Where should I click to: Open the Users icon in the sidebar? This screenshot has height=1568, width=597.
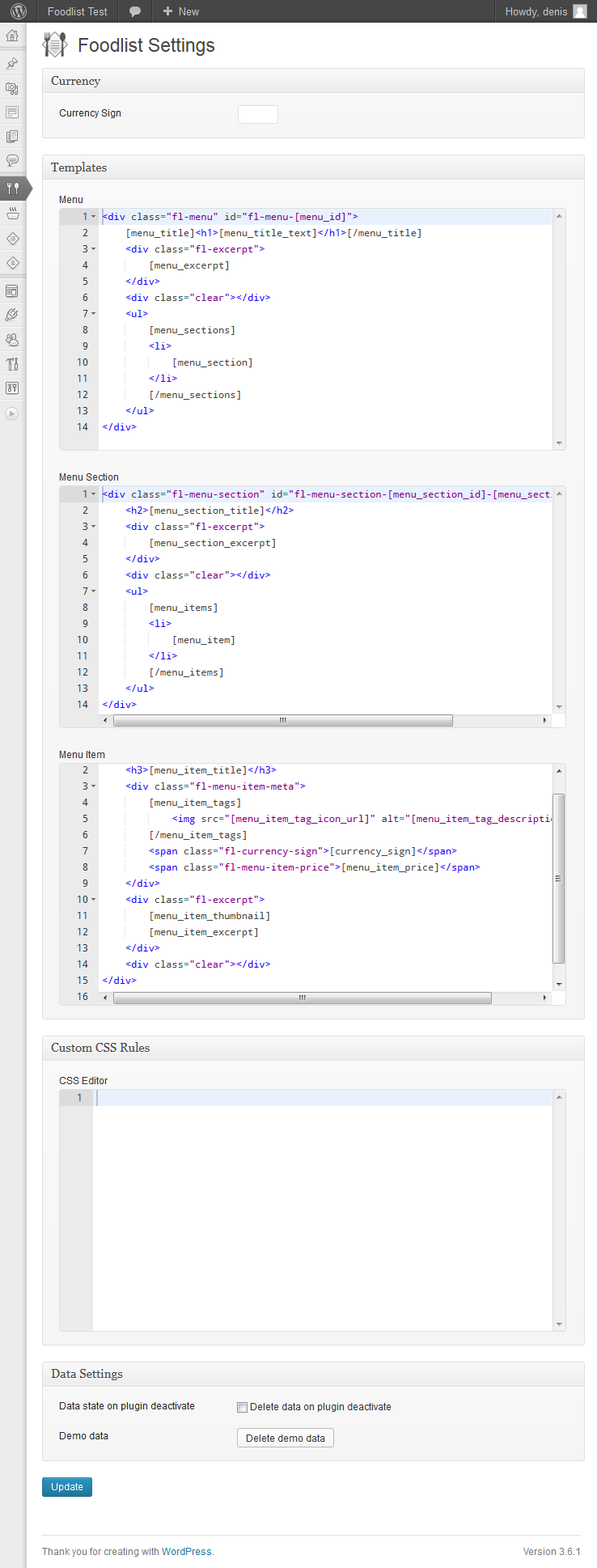coord(12,340)
